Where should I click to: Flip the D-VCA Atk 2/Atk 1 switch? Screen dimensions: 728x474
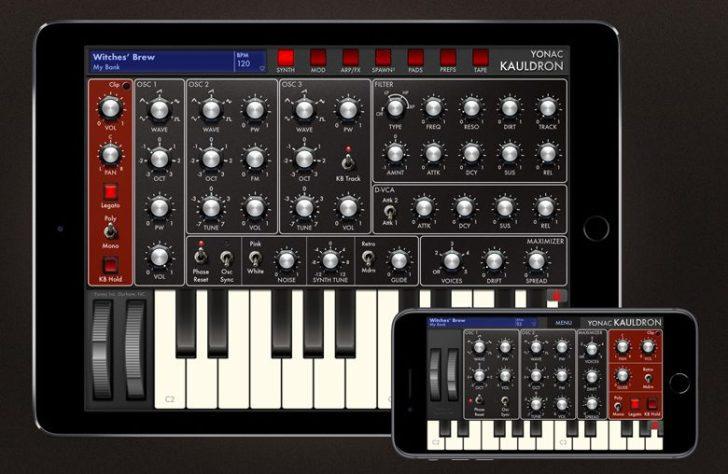(390, 211)
